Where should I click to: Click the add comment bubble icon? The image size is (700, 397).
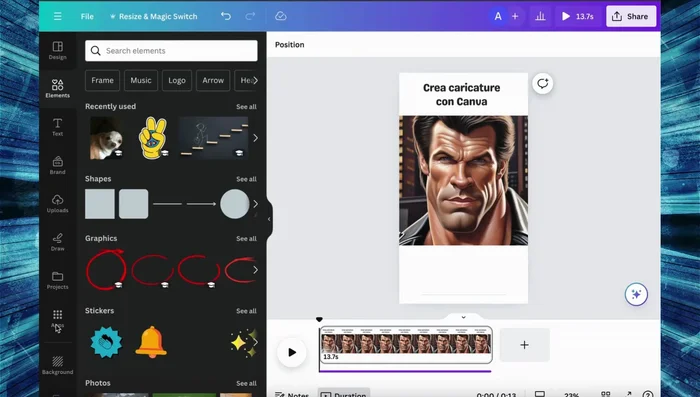pos(542,84)
